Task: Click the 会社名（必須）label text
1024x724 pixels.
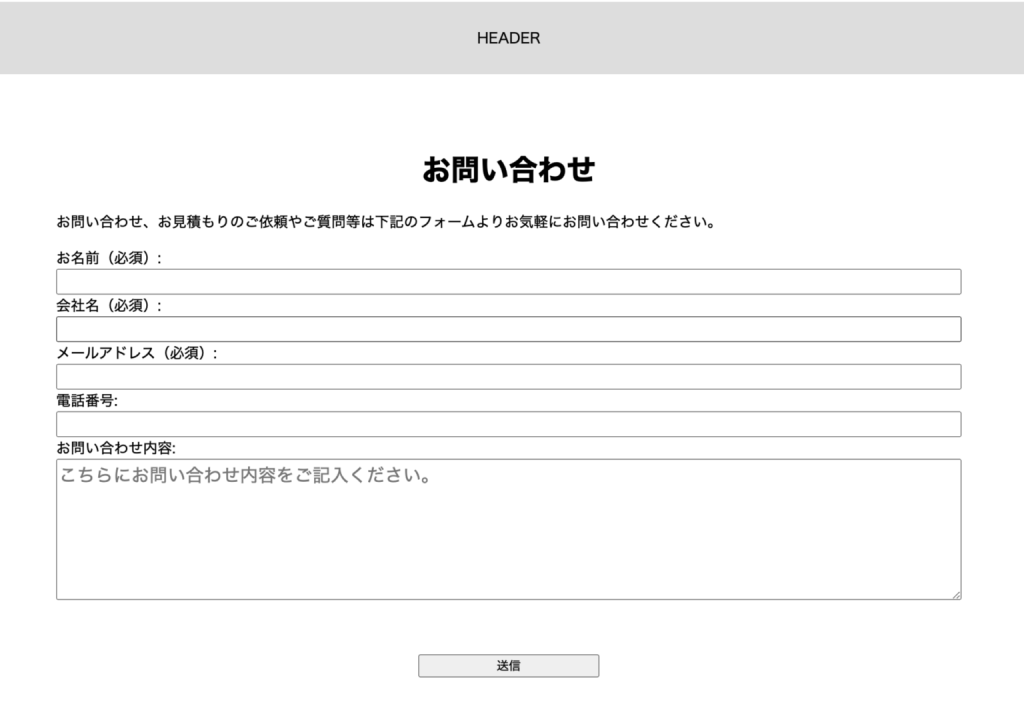Action: click(x=108, y=306)
